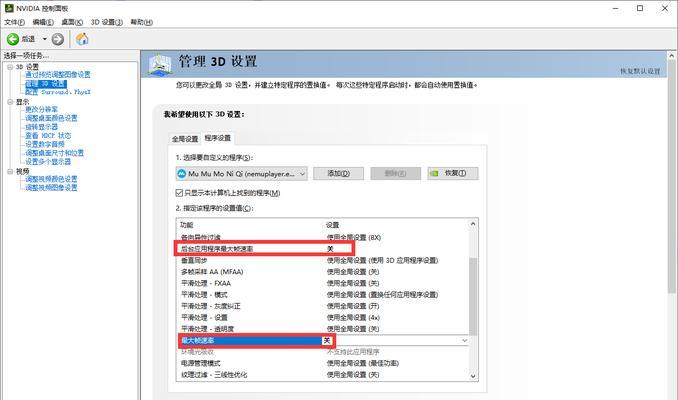Image resolution: width=678 pixels, height=400 pixels.
Task: Click the 使用全局设置 (8X) value
Action: point(354,237)
